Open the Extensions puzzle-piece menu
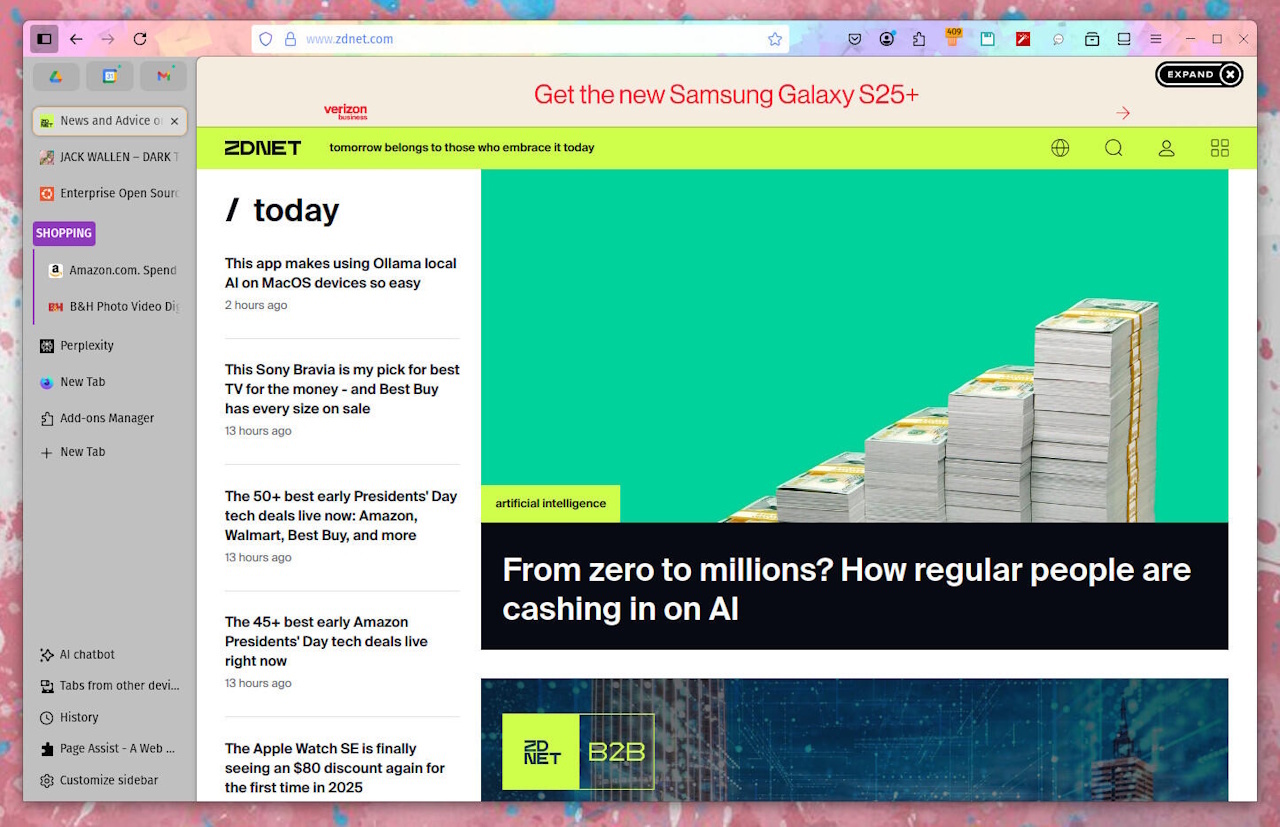 pos(919,39)
